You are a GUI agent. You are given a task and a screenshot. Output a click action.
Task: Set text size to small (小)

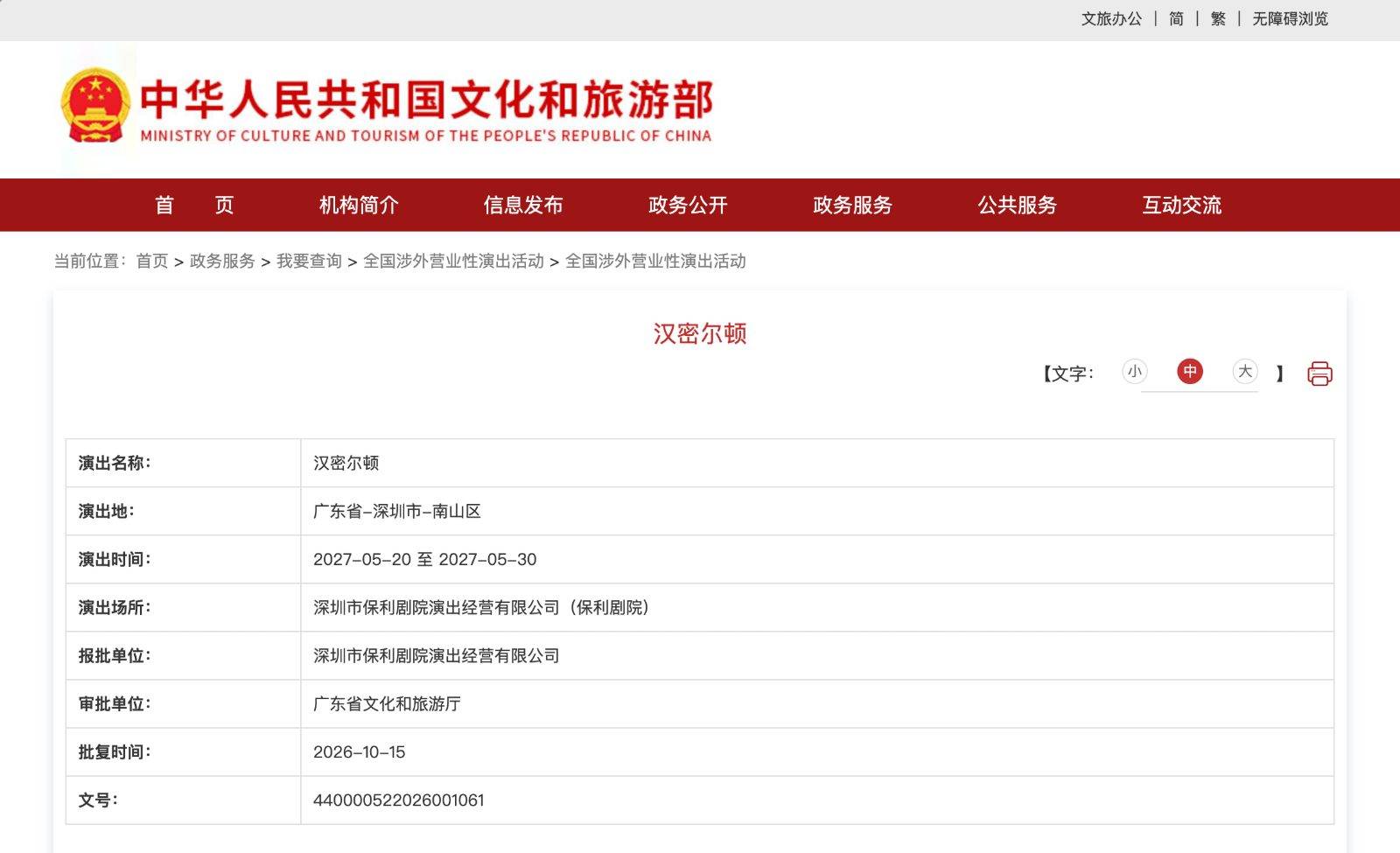(1135, 371)
